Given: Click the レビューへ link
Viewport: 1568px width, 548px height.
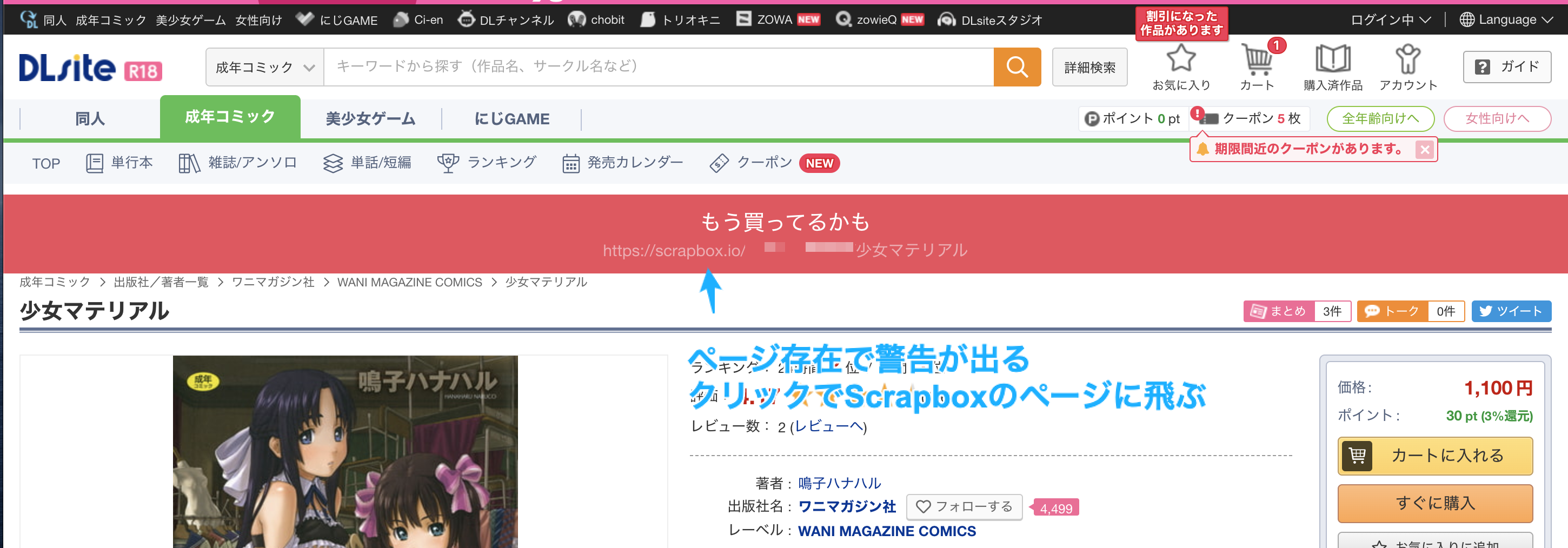Looking at the screenshot, I should pyautogui.click(x=828, y=426).
